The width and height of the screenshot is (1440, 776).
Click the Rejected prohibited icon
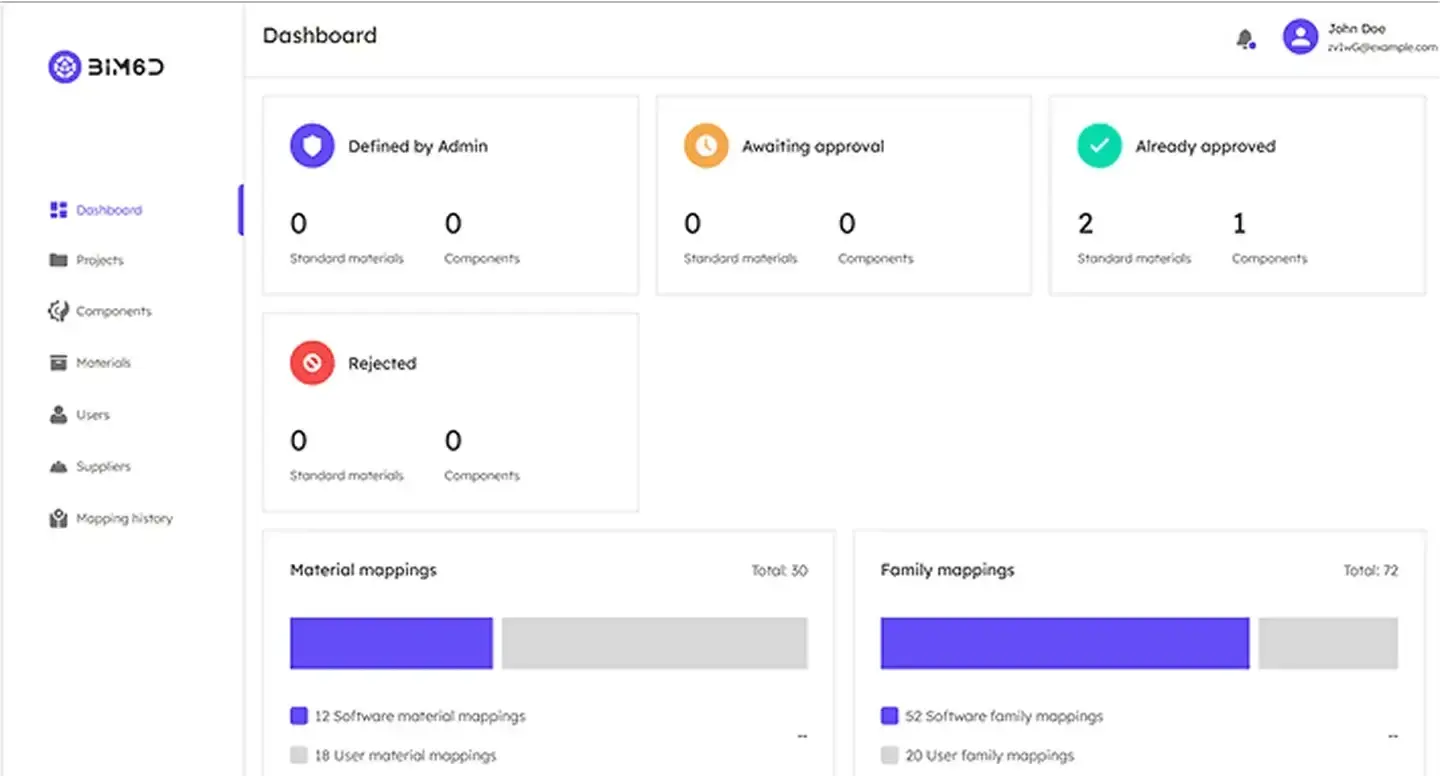312,363
